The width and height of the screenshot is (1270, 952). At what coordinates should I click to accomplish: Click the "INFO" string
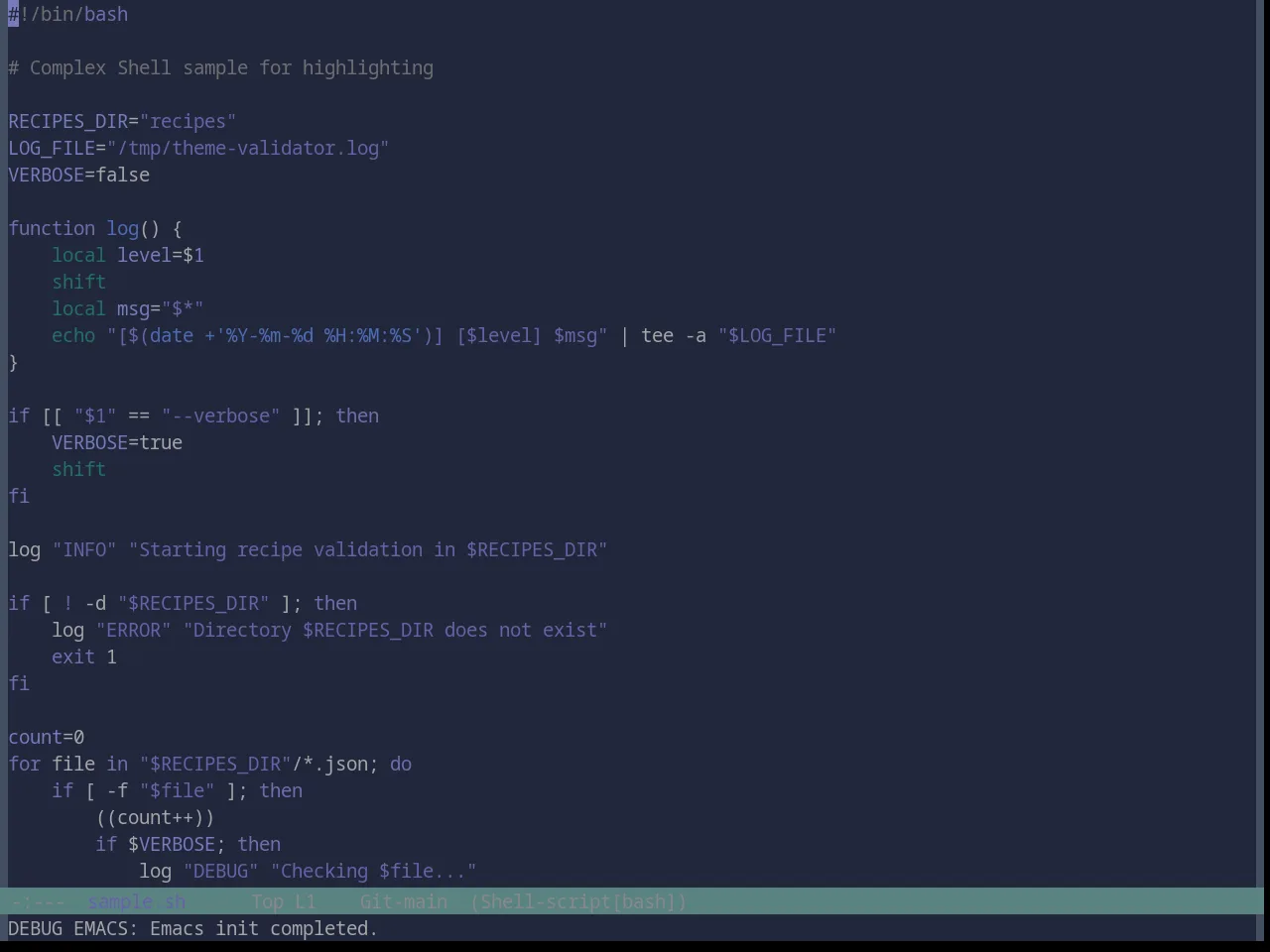point(84,550)
